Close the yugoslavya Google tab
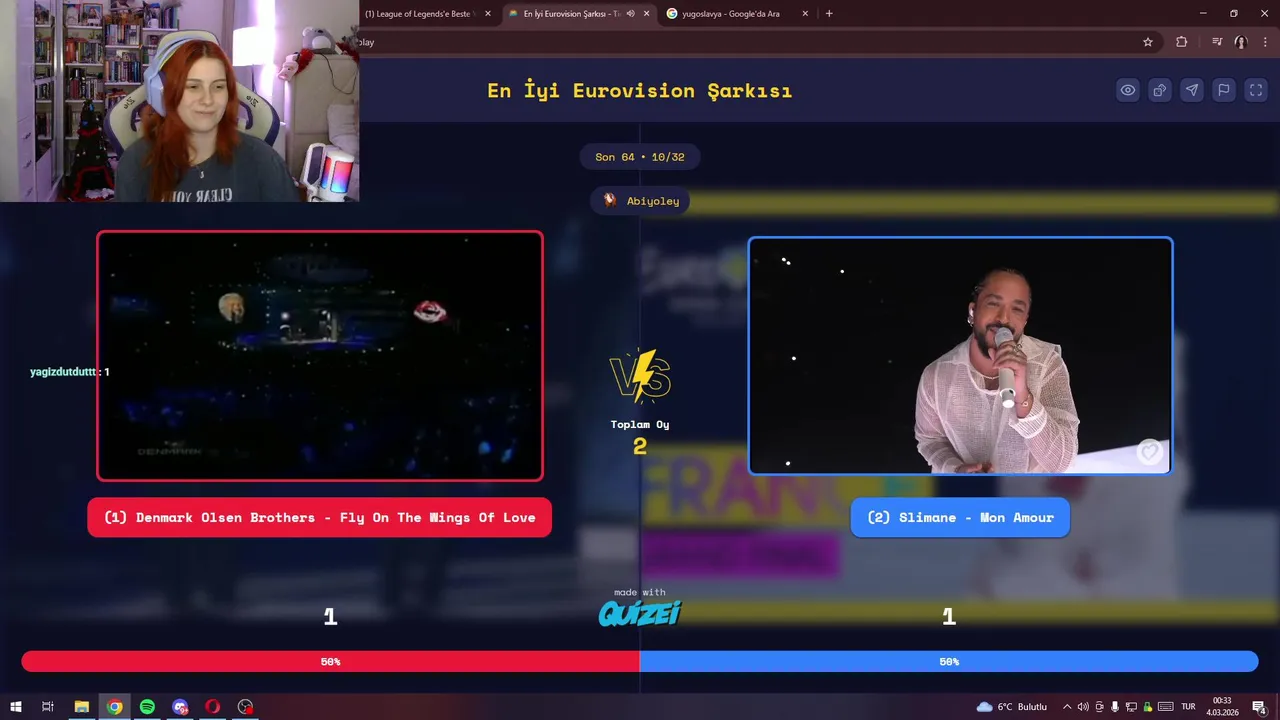The height and width of the screenshot is (720, 1280). (805, 14)
